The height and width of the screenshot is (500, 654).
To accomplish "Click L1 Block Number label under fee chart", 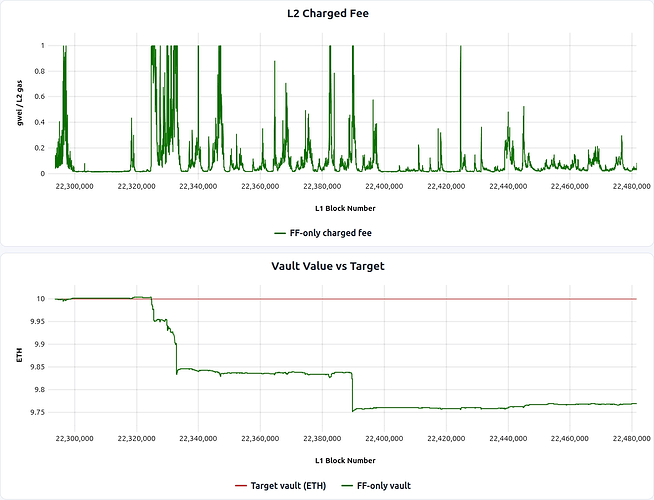I will coord(345,208).
